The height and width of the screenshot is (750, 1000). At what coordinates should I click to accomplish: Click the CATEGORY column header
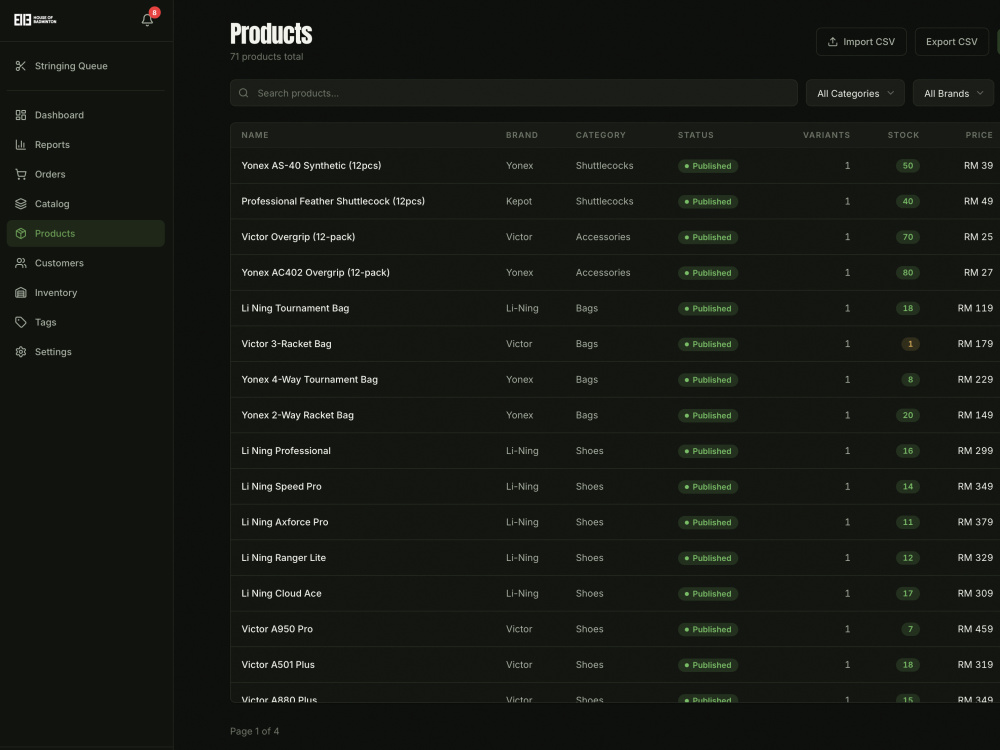[x=601, y=135]
